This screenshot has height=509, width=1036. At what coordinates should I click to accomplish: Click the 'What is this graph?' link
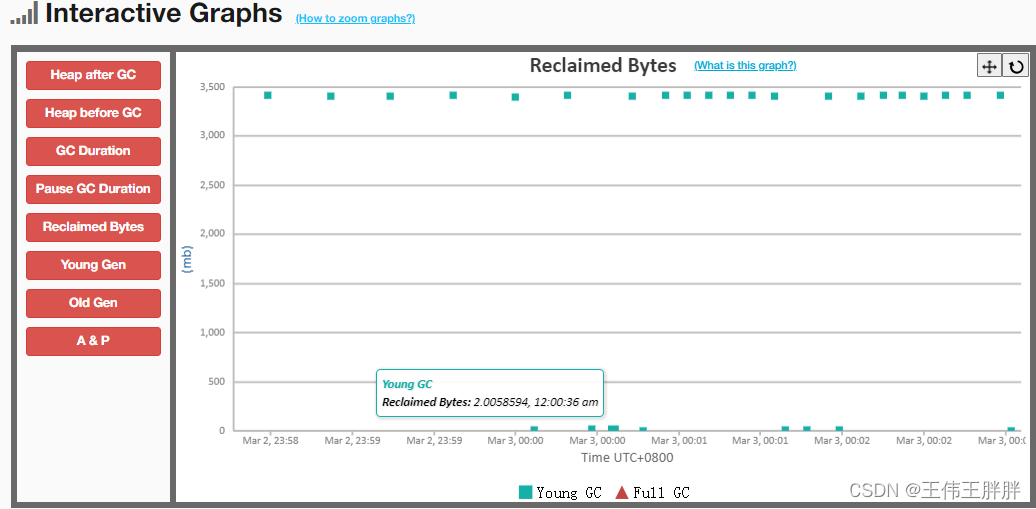pos(745,65)
